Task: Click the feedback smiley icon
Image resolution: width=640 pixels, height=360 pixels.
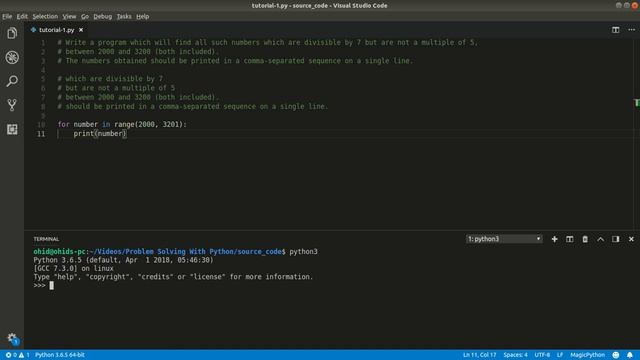Action: tap(616, 355)
